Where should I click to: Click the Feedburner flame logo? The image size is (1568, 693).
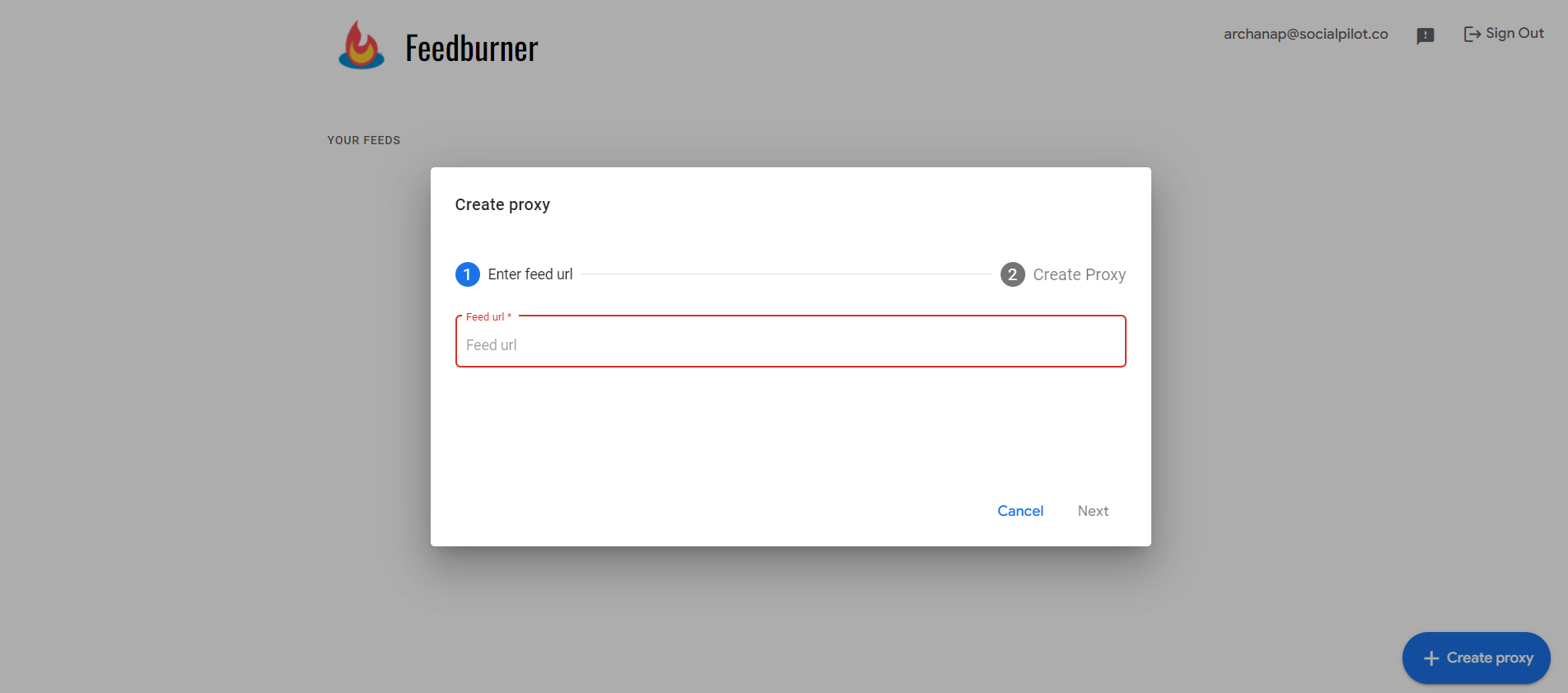pos(361,46)
